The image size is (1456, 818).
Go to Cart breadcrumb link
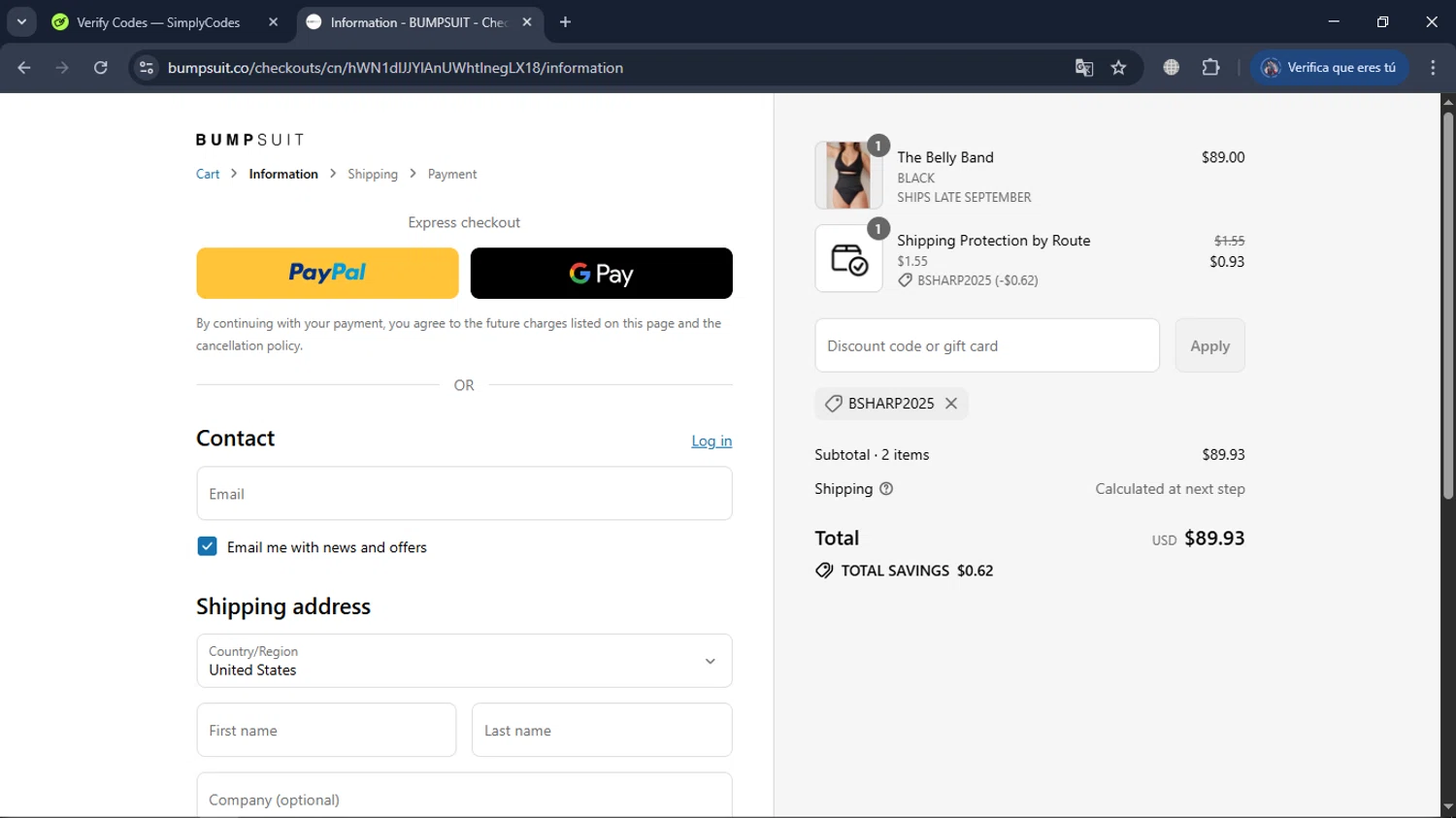point(208,174)
